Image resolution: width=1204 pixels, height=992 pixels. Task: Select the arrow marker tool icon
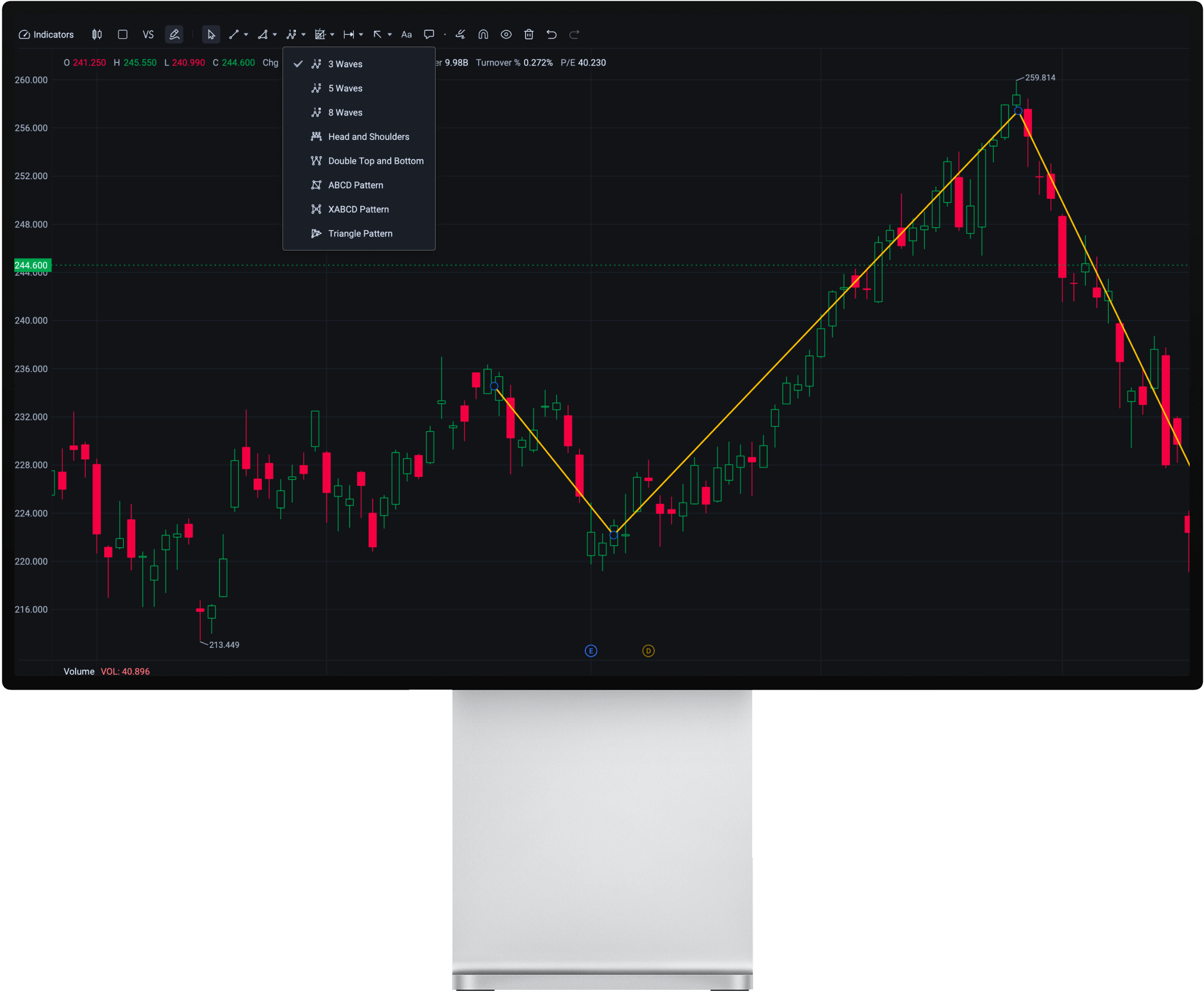(378, 35)
